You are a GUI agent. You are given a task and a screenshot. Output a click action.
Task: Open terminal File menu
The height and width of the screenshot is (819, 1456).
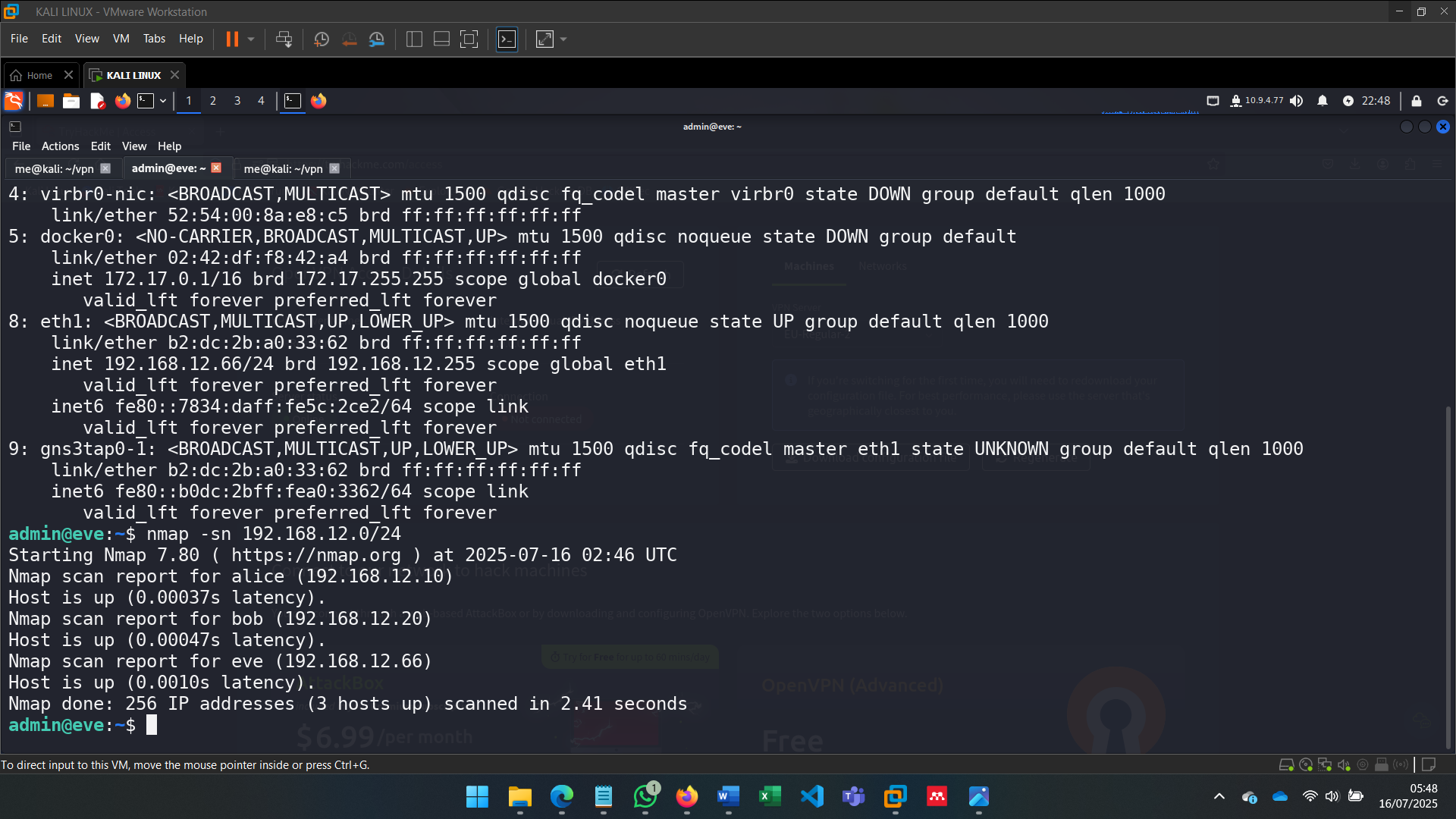[21, 146]
